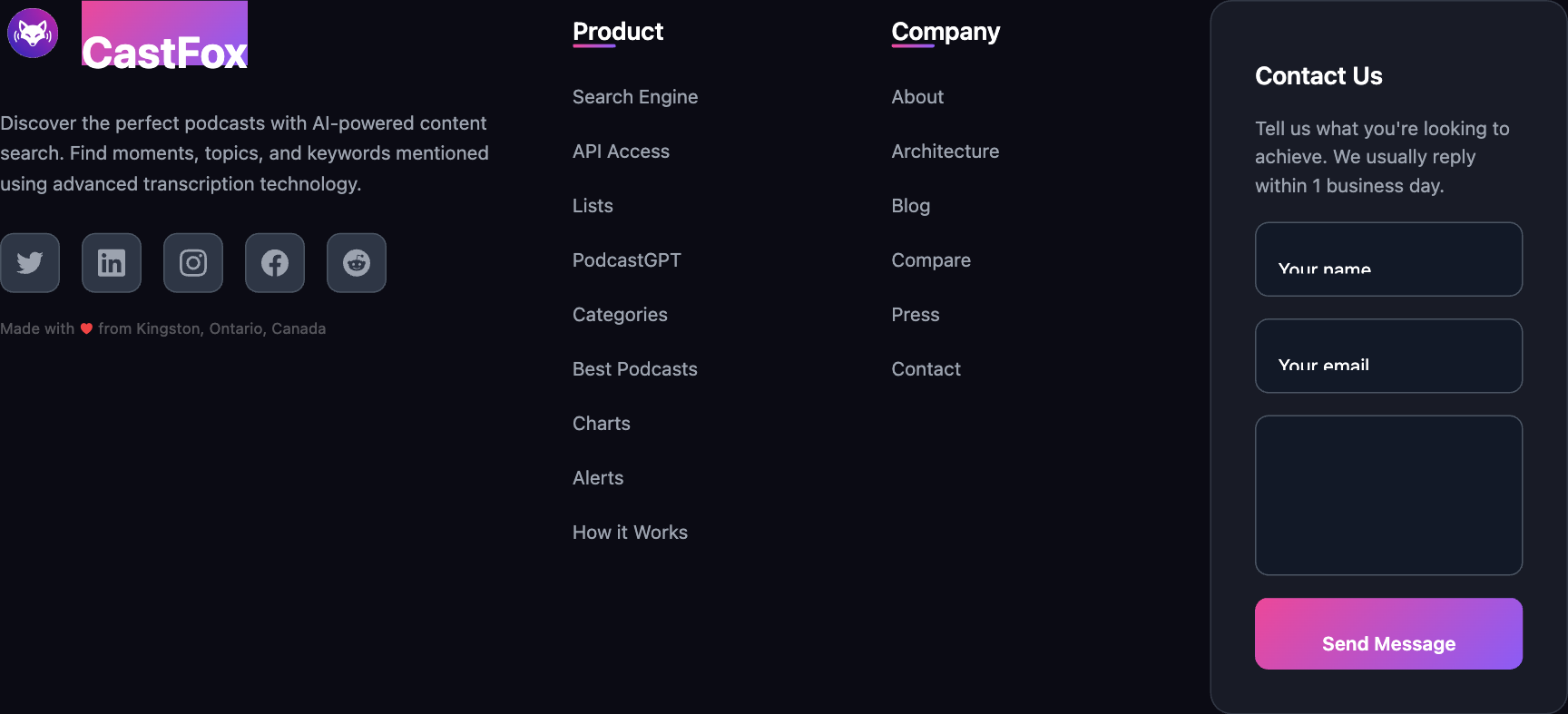Open CastFox's LinkedIn page
Screen dimensions: 1568x714
coord(111,263)
